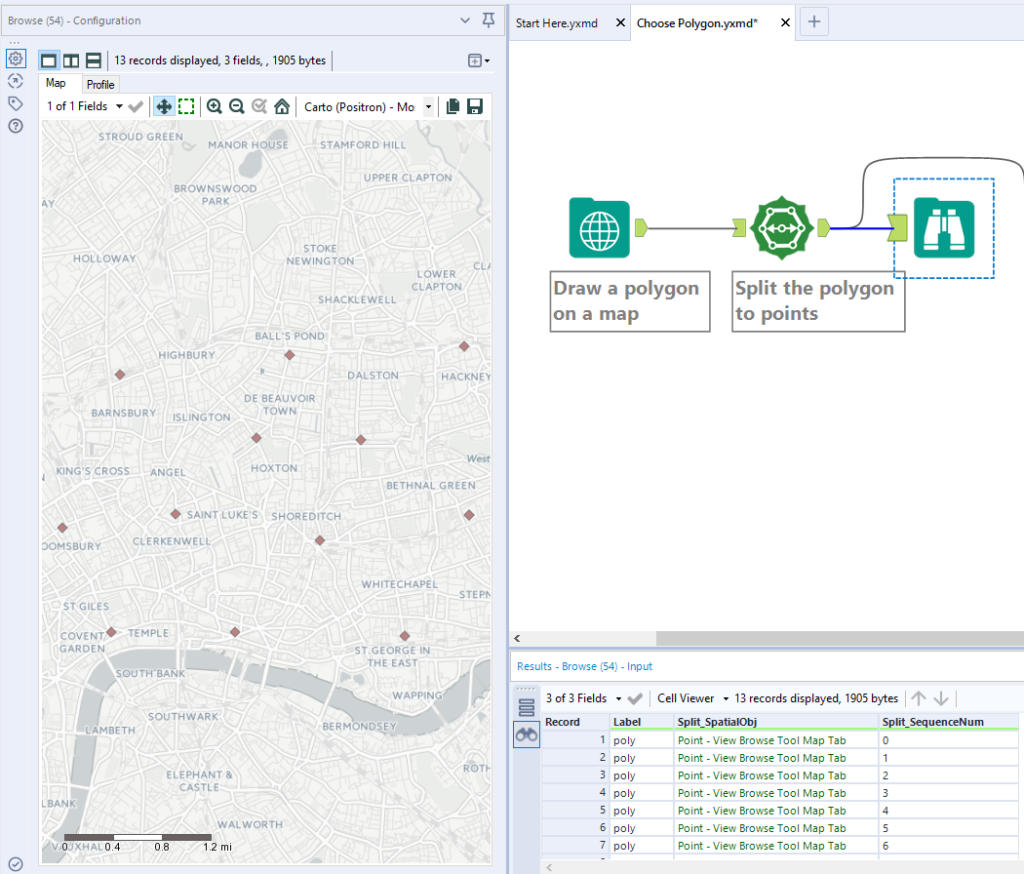1024x874 pixels.
Task: Click the Save map floppy disk icon
Action: [x=475, y=106]
